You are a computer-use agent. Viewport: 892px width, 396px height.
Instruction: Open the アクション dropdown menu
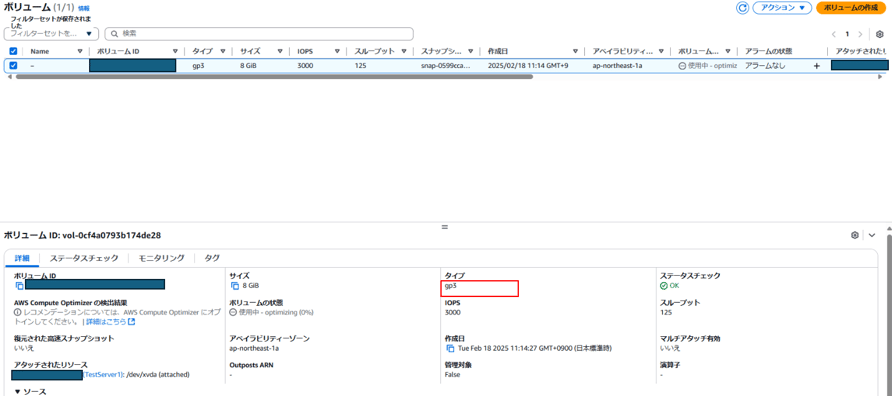coord(782,8)
